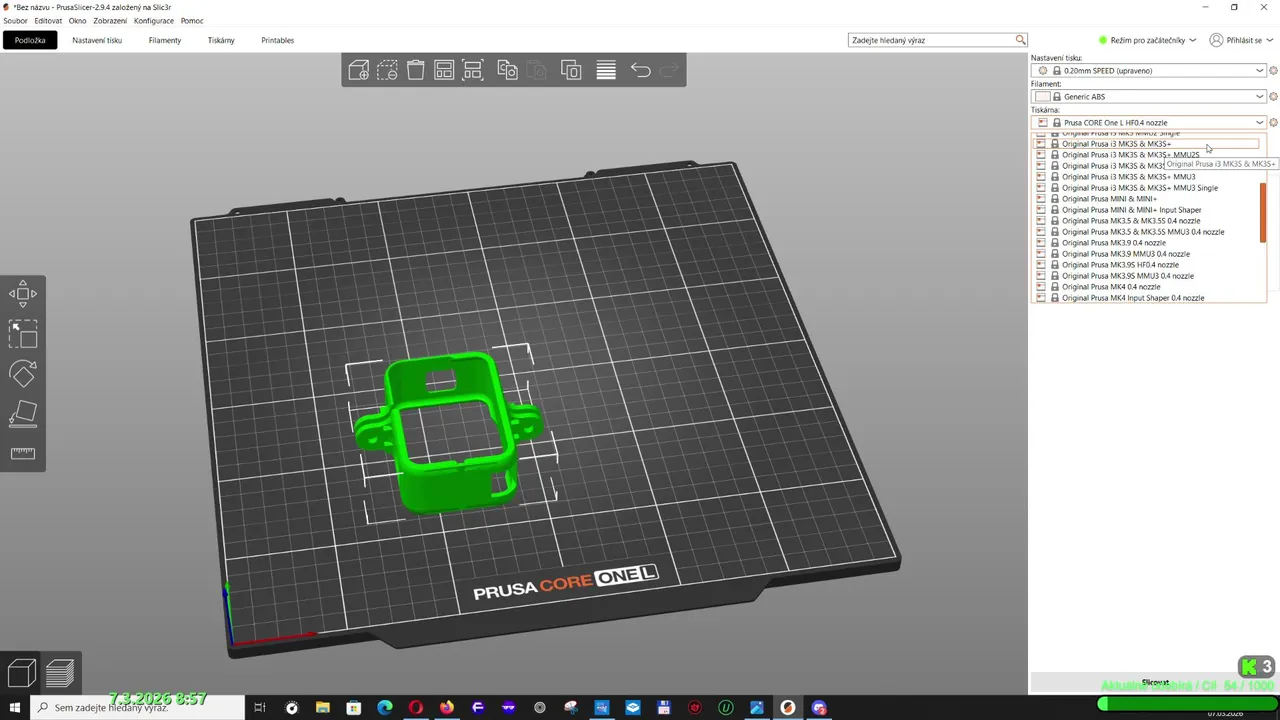Select the Move tool in left toolbar
The image size is (1280, 720).
(23, 293)
